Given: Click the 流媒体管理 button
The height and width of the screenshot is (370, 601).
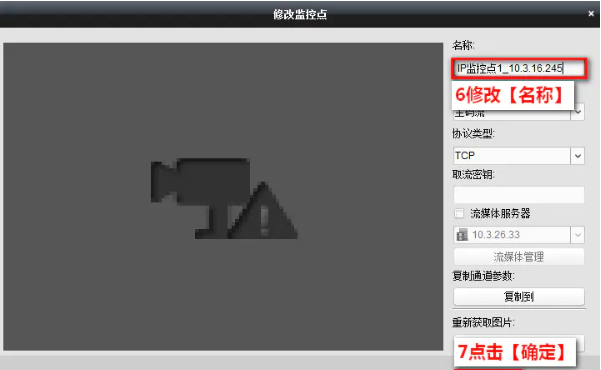Looking at the screenshot, I should [x=519, y=257].
